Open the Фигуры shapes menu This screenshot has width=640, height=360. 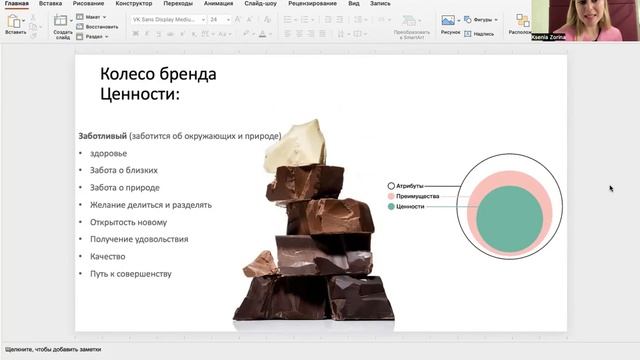(482, 20)
